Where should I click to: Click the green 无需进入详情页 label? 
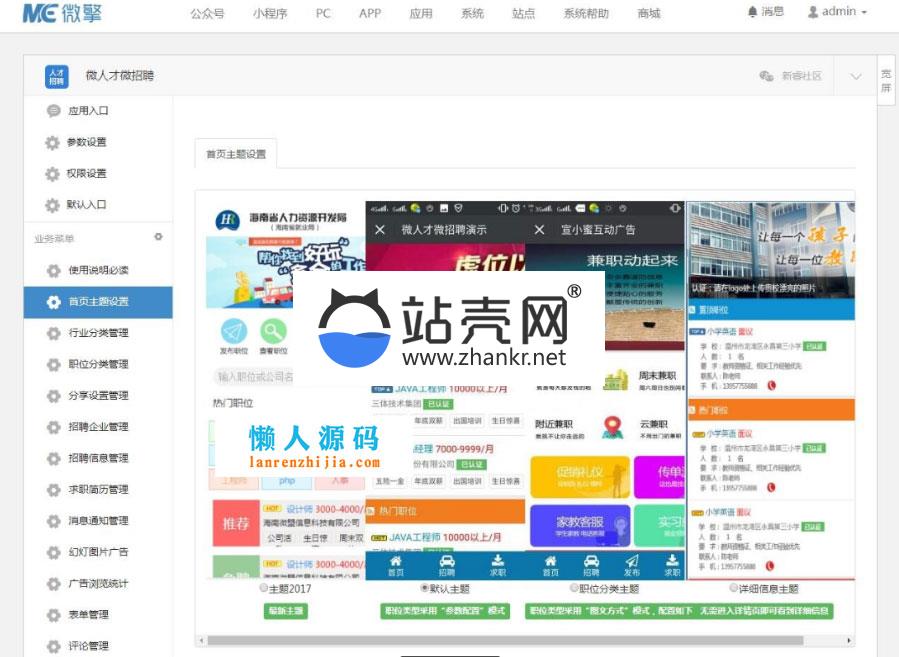pyautogui.click(x=765, y=611)
